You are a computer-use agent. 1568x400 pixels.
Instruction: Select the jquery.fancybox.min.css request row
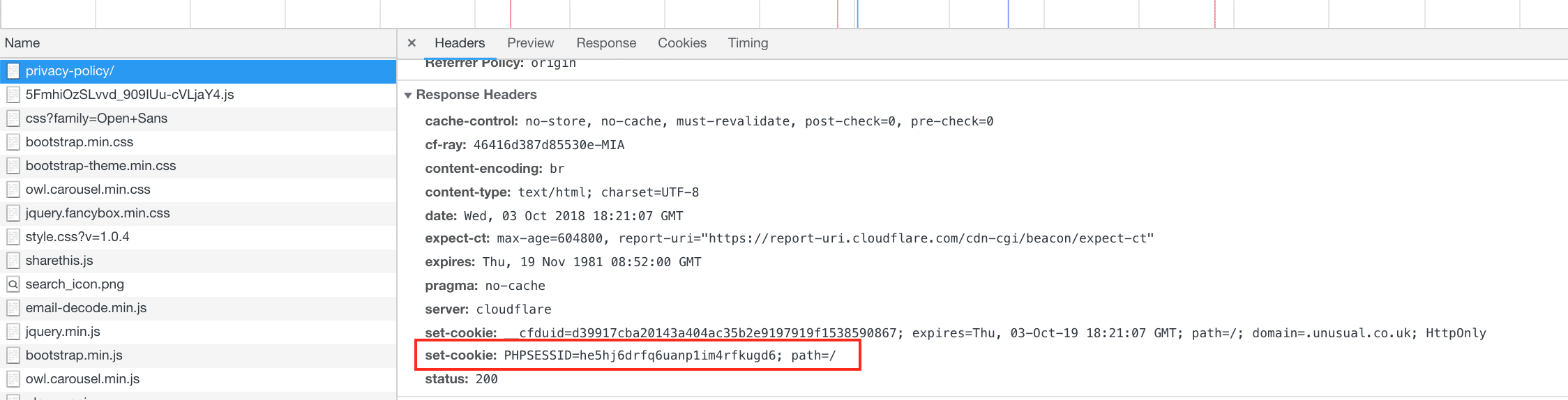(98, 213)
